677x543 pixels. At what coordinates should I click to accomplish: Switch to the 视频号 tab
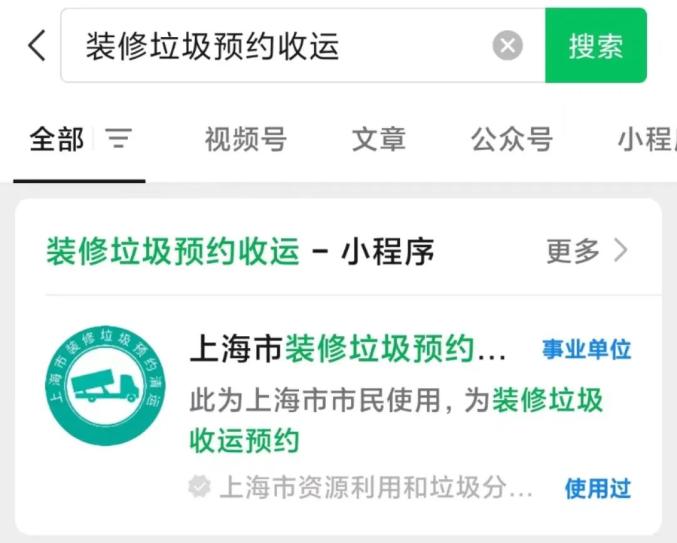click(246, 139)
